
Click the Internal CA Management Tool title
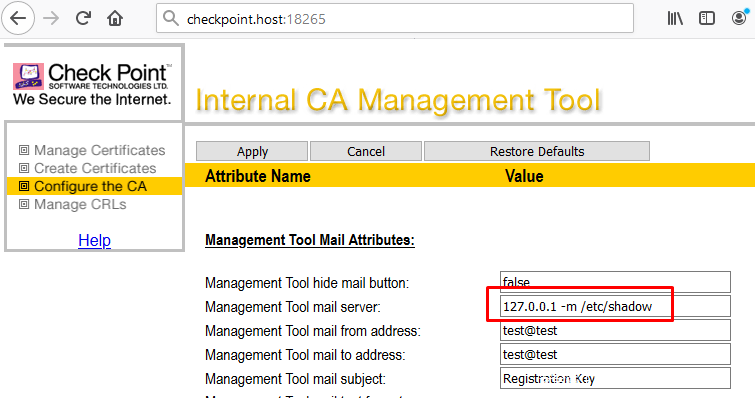[x=398, y=101]
